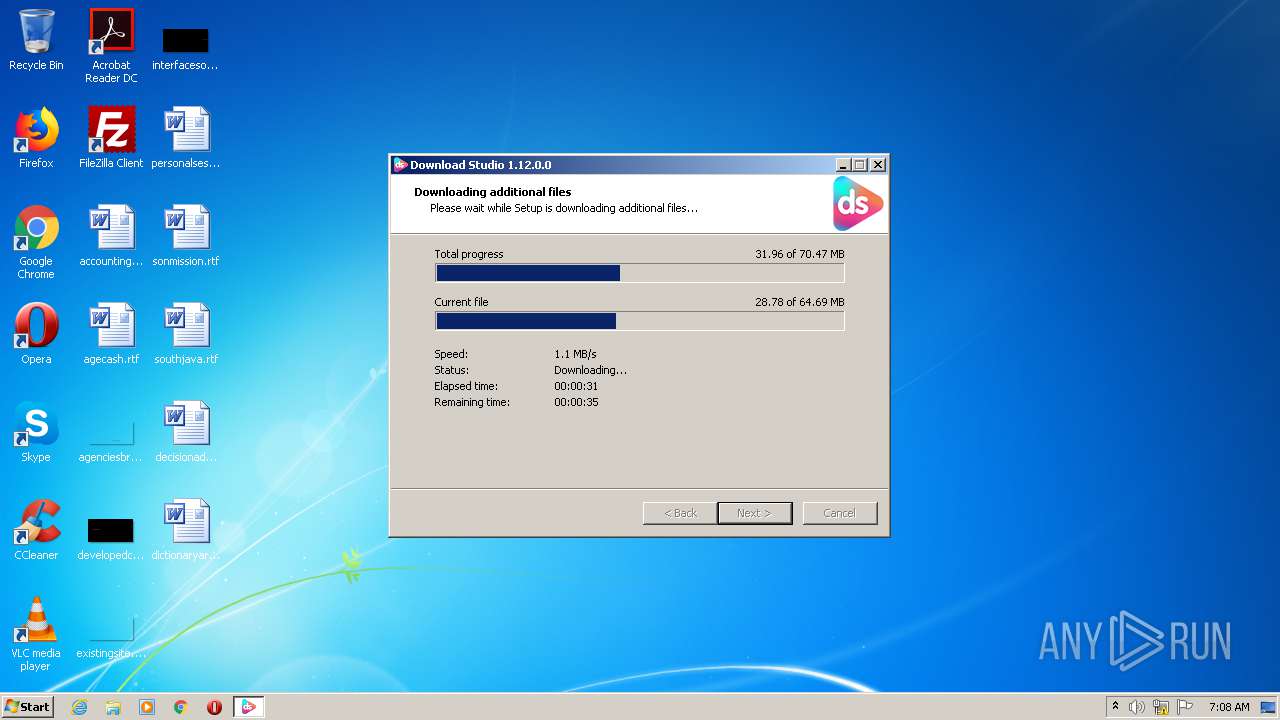
Task: Cancel the Download Studio setup
Action: coord(840,513)
